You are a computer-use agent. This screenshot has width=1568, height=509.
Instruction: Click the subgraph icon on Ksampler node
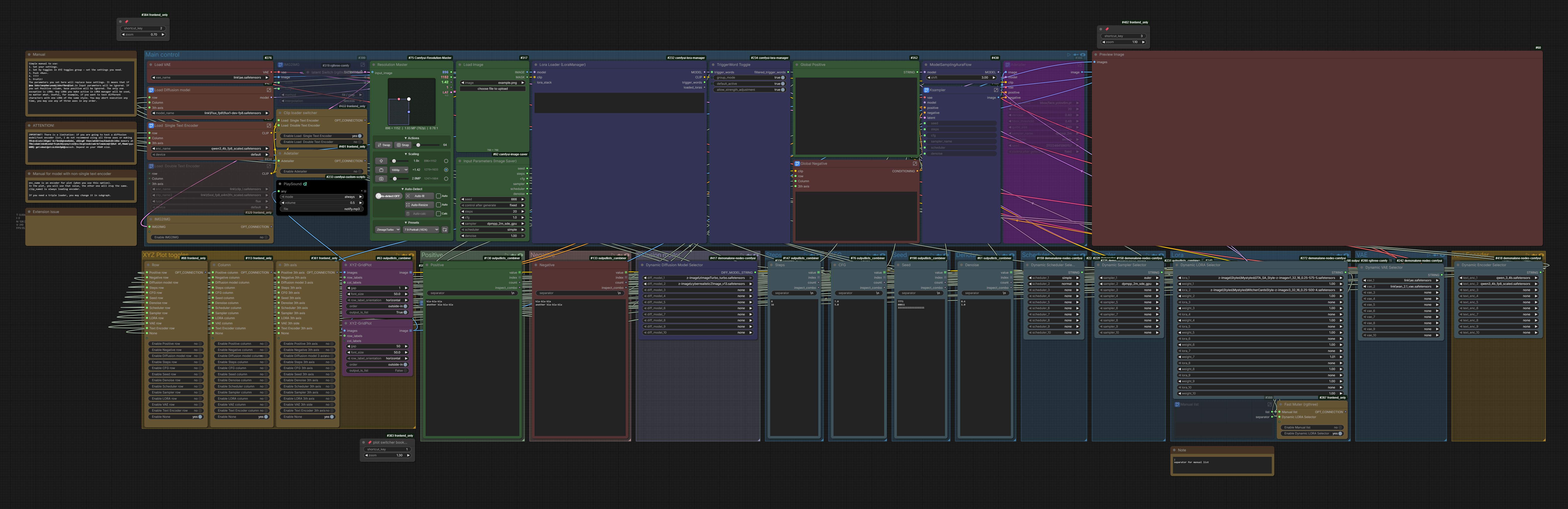pos(926,90)
